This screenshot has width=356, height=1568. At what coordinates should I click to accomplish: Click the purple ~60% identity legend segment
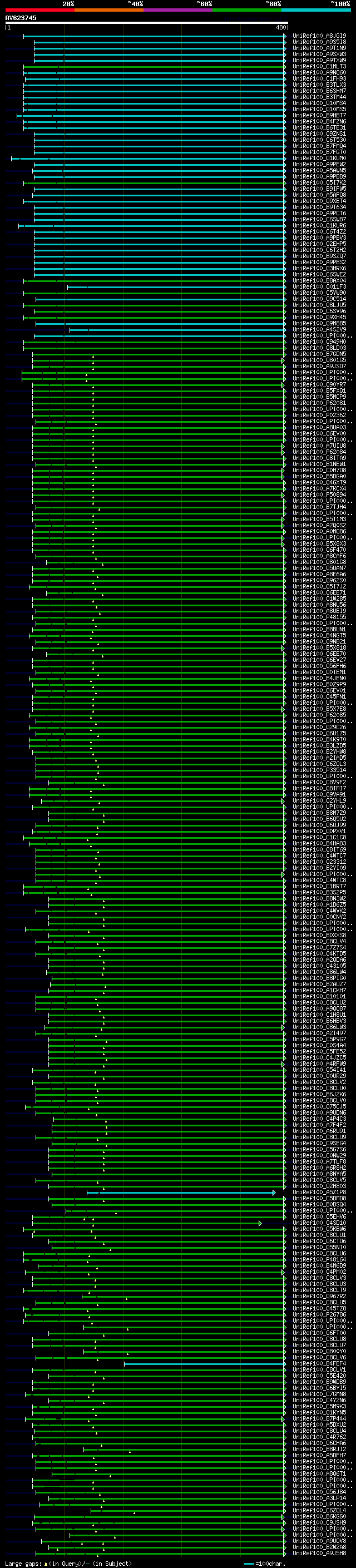pos(177,10)
